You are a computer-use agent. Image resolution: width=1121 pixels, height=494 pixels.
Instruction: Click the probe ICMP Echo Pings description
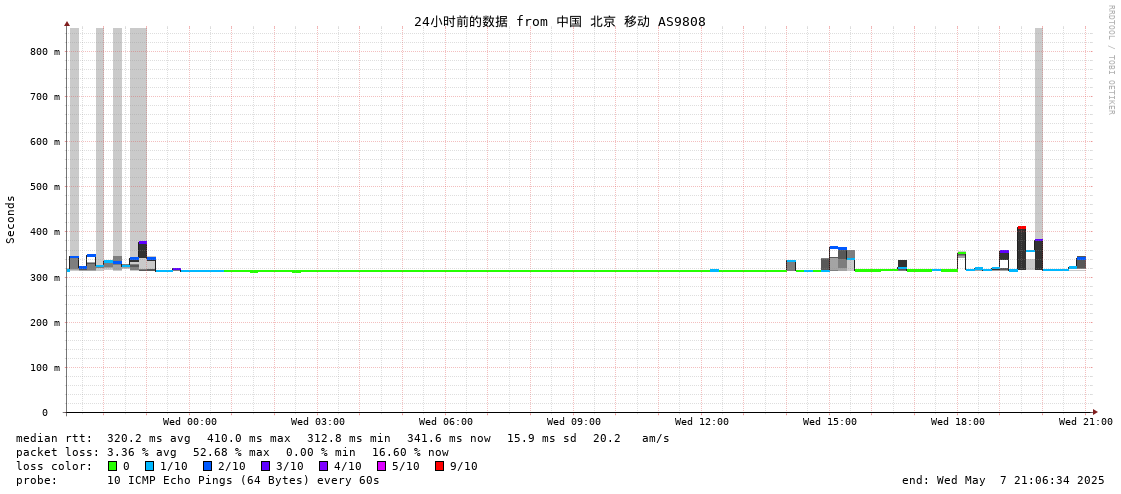pyautogui.click(x=243, y=480)
